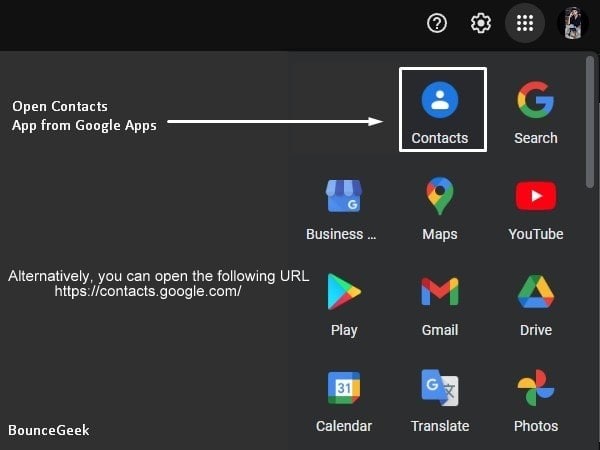
Task: Open the Business Profile app
Action: tap(343, 209)
